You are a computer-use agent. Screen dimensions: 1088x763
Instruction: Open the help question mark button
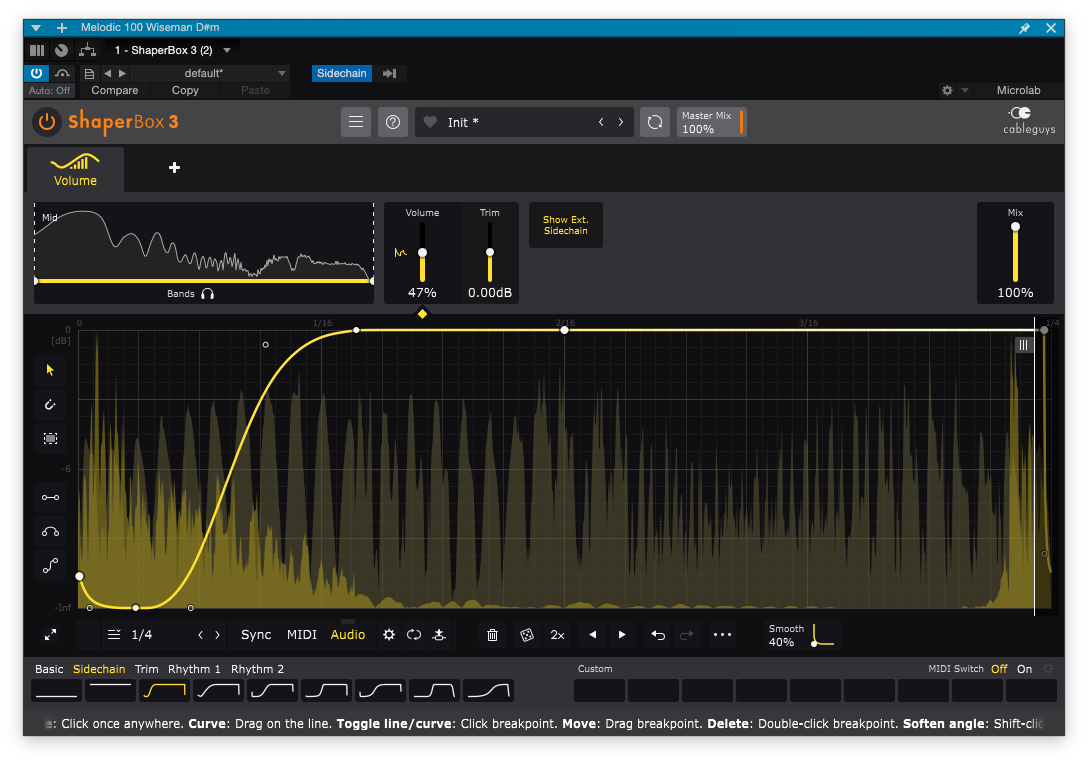click(393, 122)
